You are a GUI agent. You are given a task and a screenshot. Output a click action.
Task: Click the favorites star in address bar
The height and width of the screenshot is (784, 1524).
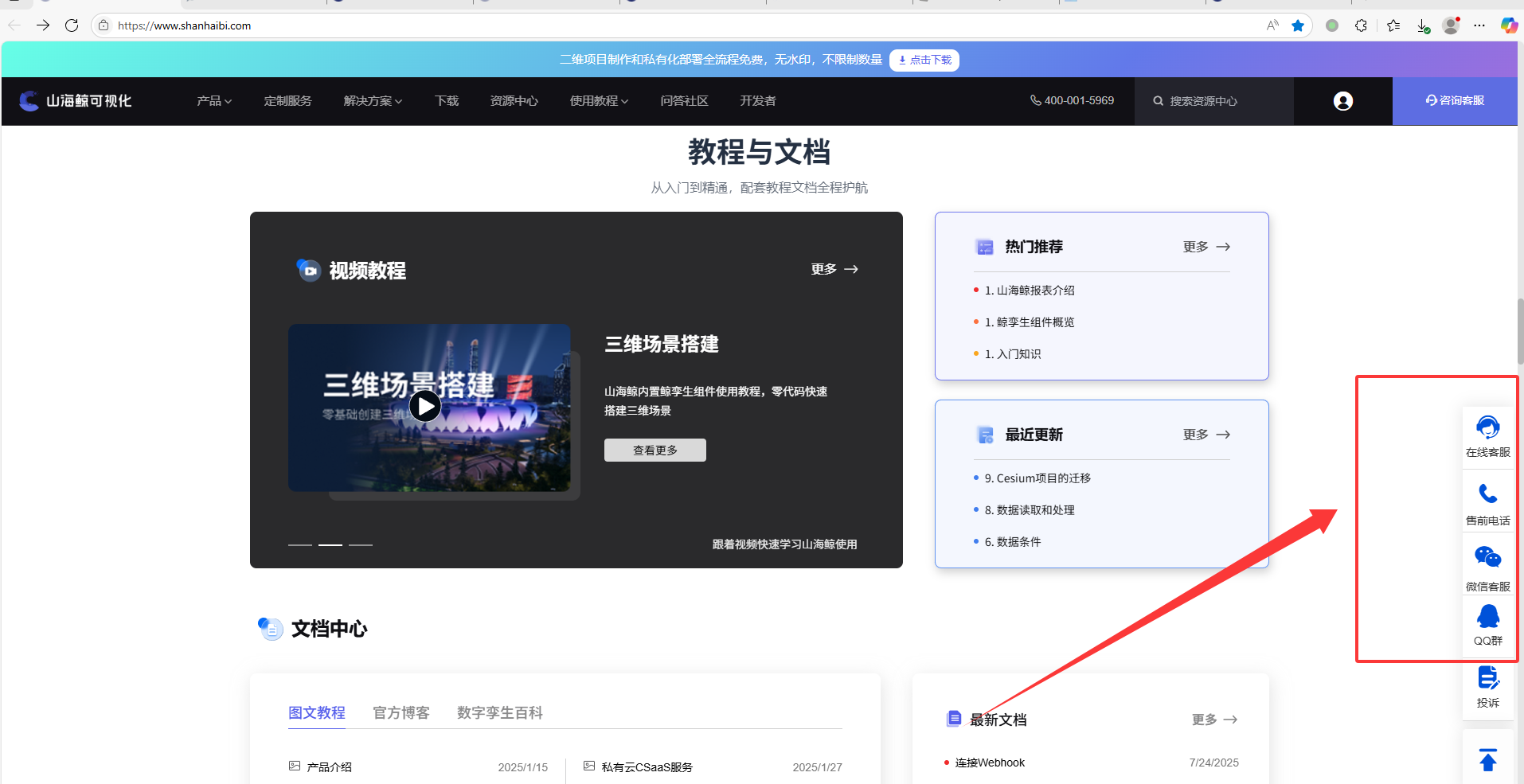(1298, 25)
